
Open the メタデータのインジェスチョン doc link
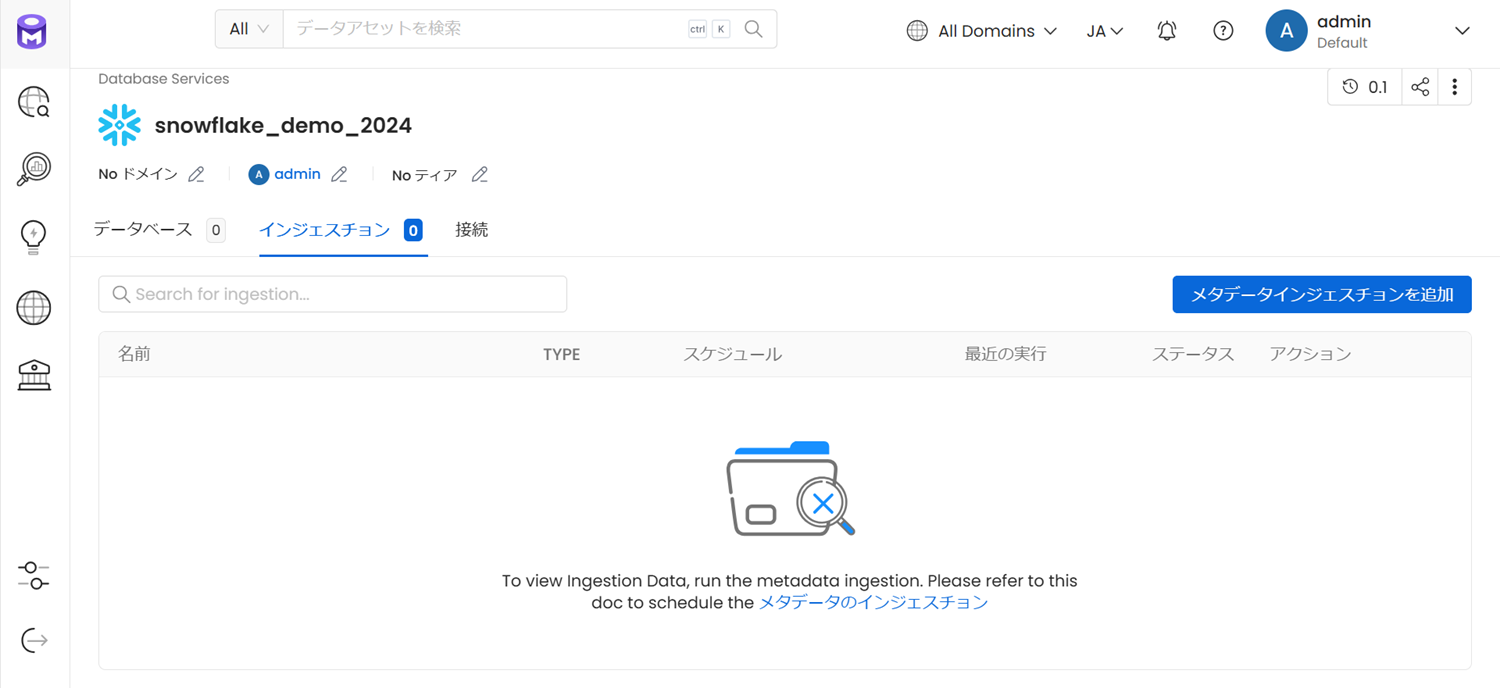point(873,602)
